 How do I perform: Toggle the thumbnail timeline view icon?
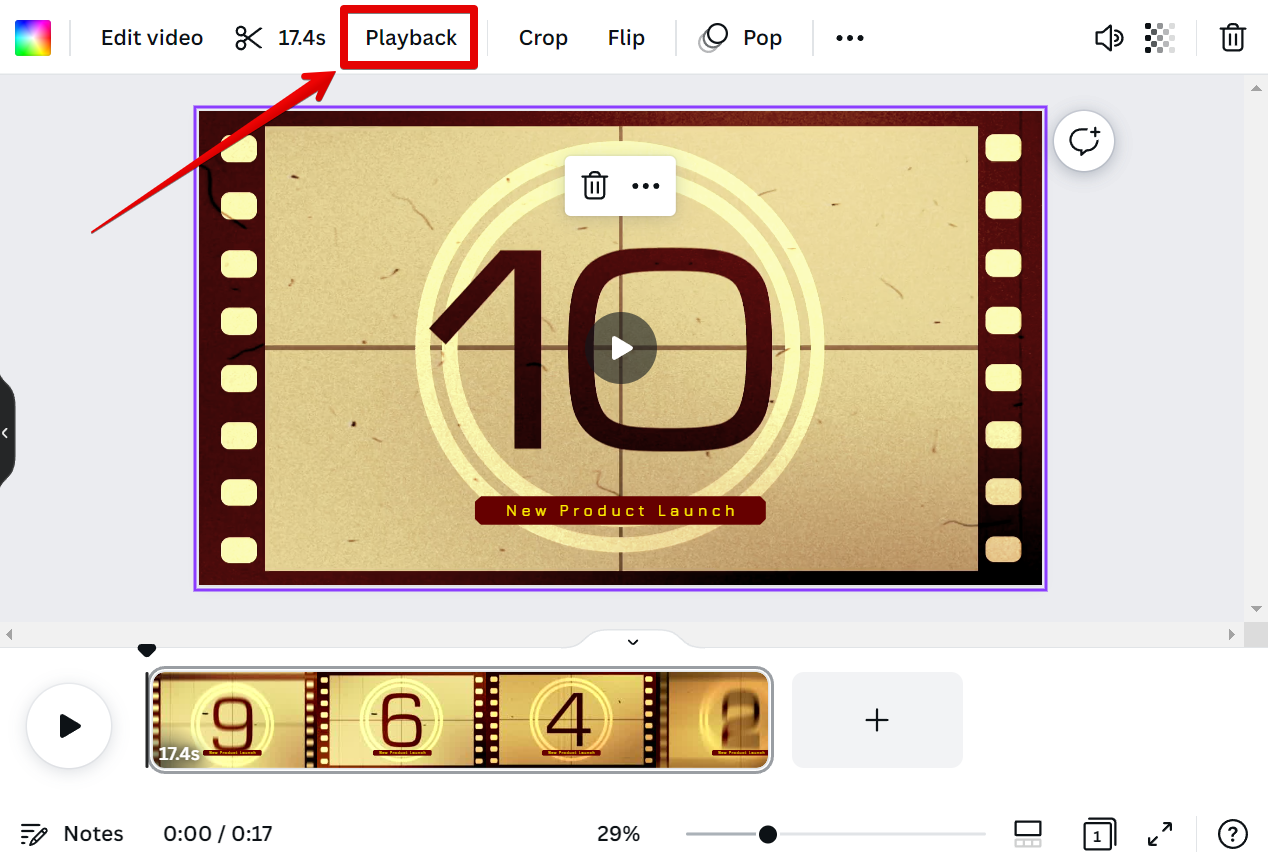pyautogui.click(x=1027, y=833)
